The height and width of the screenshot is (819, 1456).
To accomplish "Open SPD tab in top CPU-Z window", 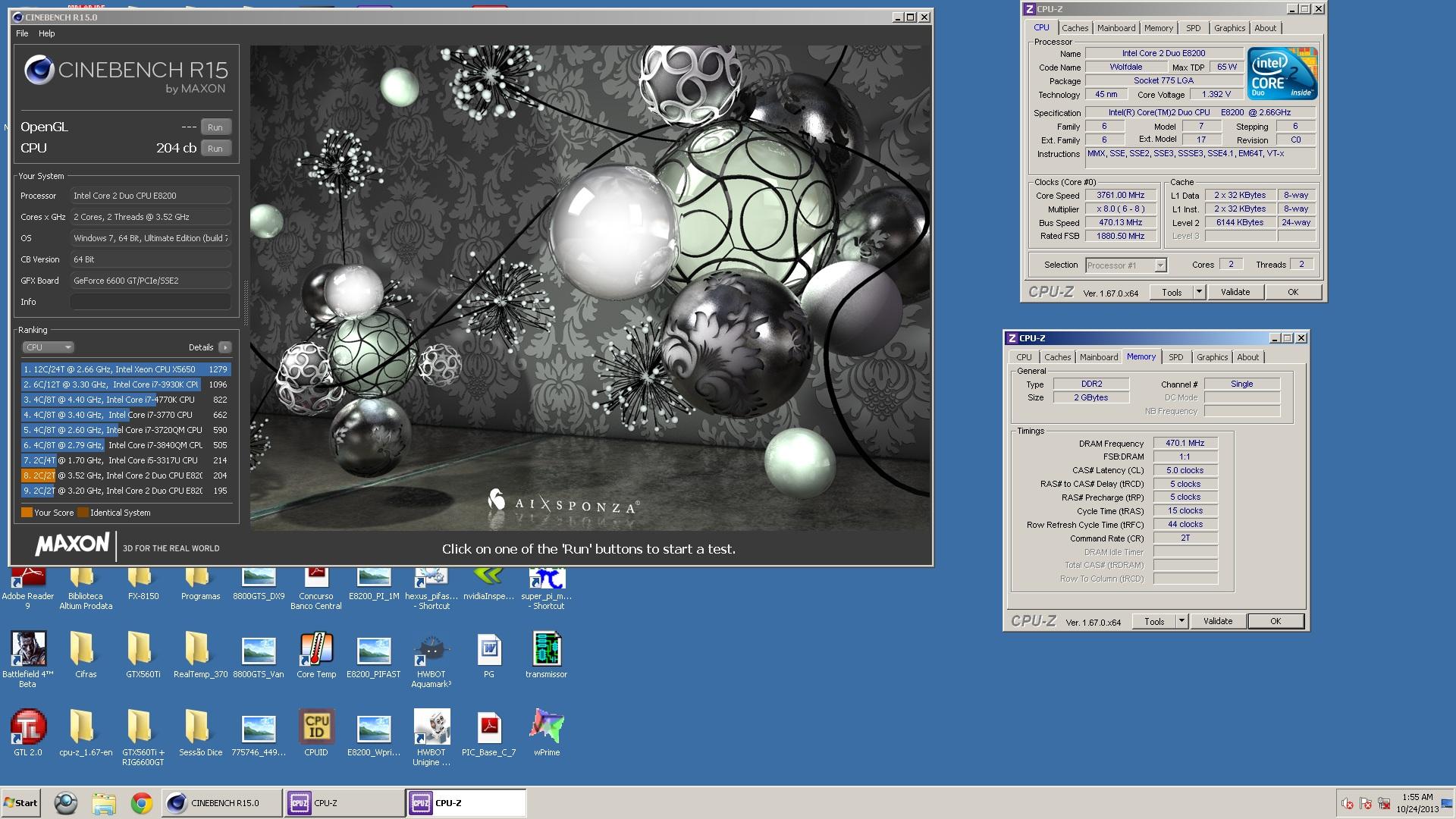I will coord(1194,28).
